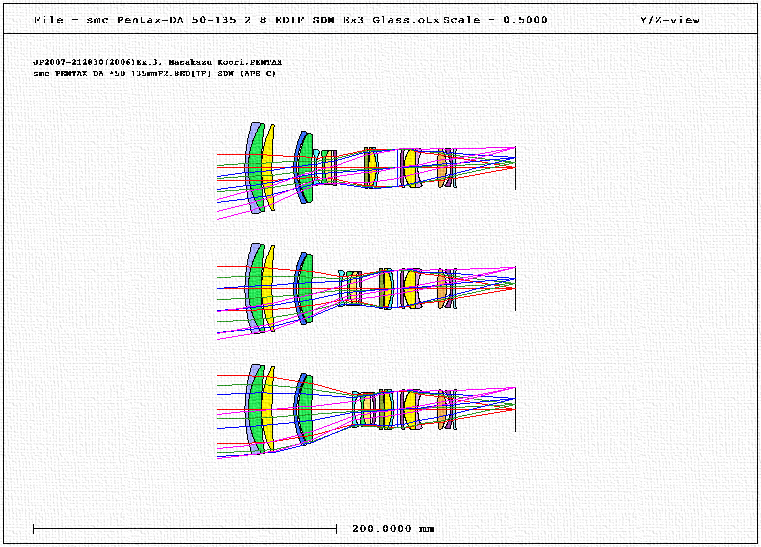Click the 'Y/Z-view' label
This screenshot has height=547, width=761.
(x=670, y=20)
